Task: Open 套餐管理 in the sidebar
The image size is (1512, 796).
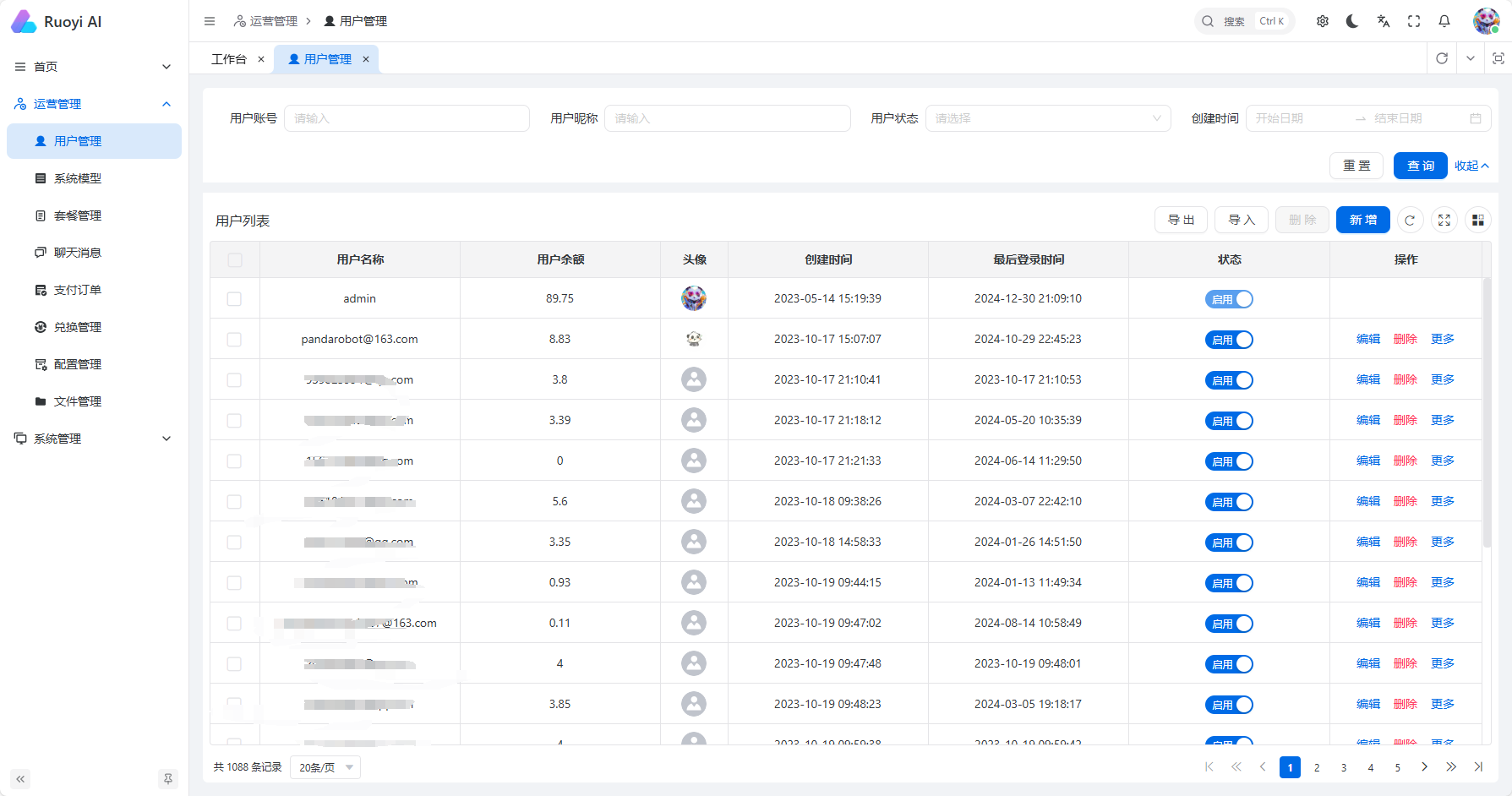Action: coord(78,215)
